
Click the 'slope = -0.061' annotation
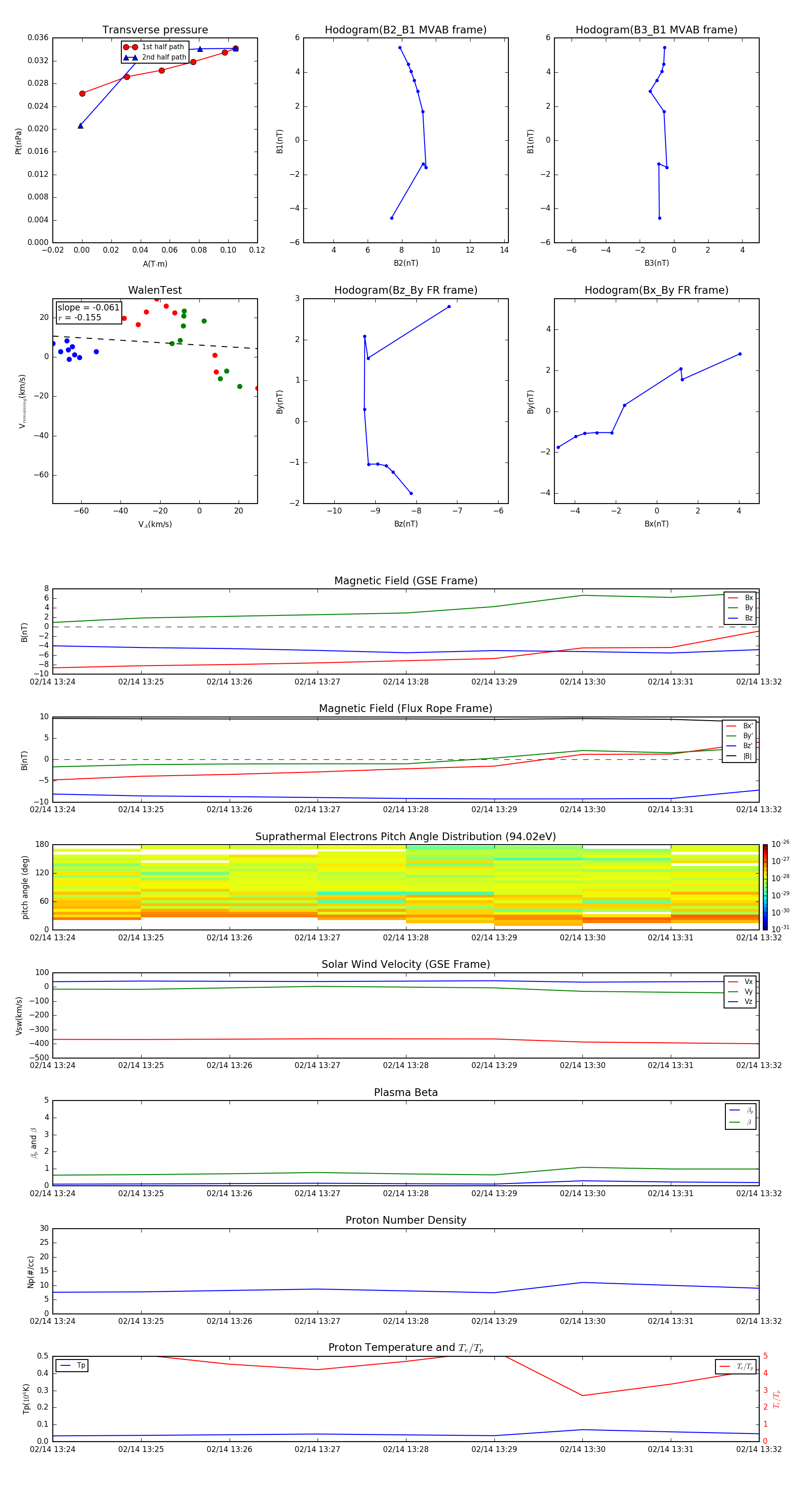pos(88,308)
